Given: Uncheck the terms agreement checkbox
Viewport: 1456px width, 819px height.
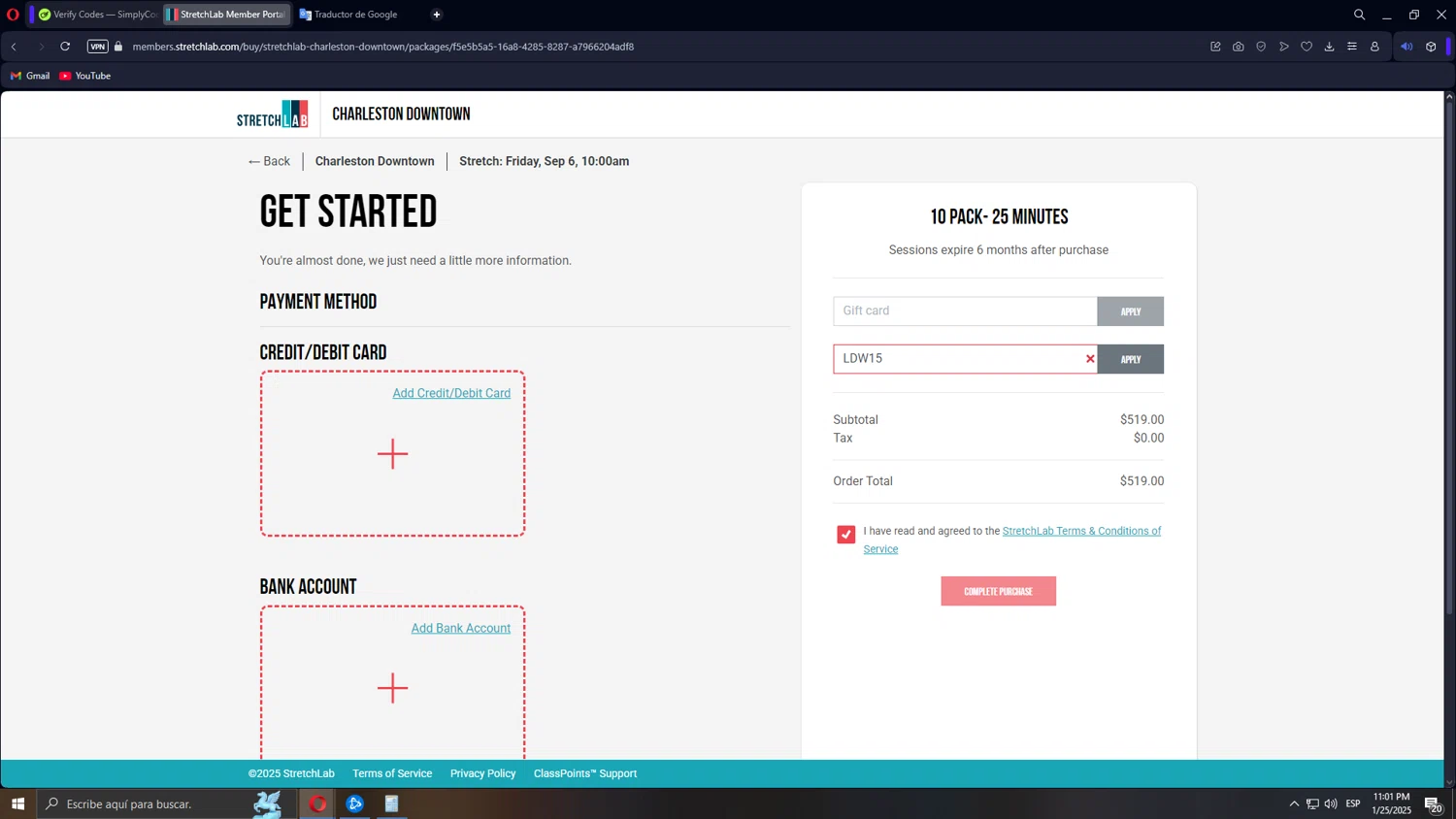Looking at the screenshot, I should [846, 535].
